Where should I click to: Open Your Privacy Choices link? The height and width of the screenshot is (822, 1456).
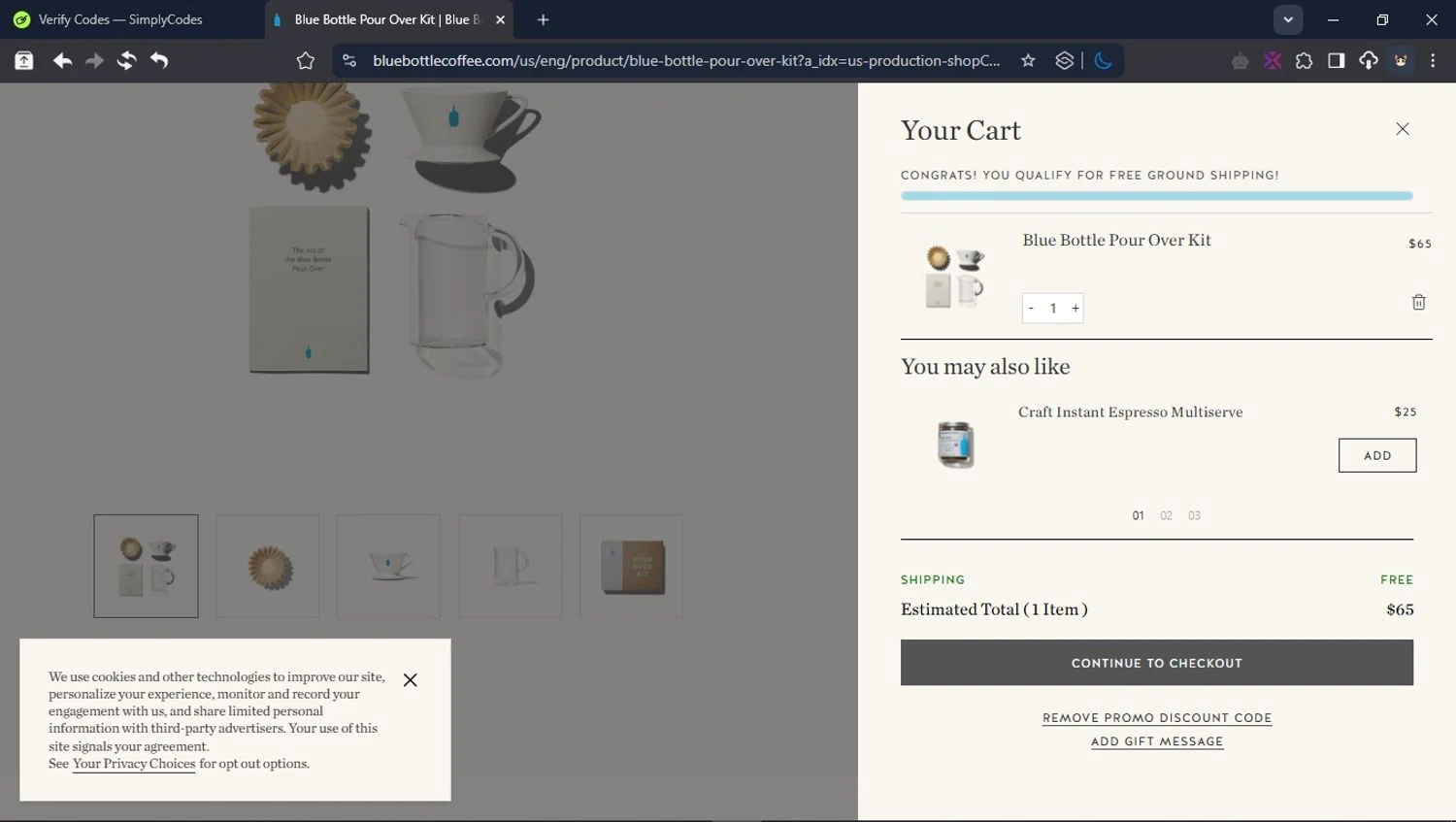coord(134,764)
